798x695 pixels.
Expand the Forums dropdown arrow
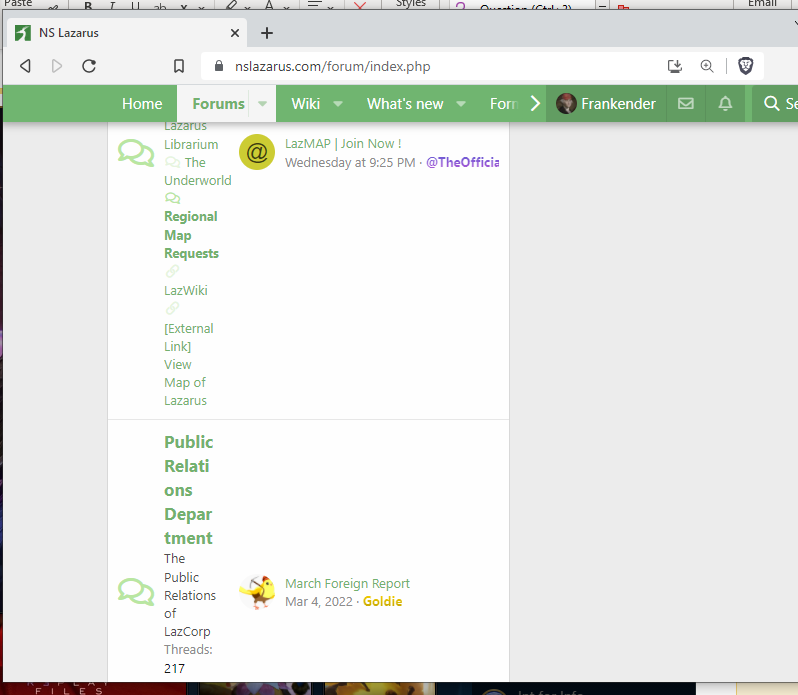262,104
